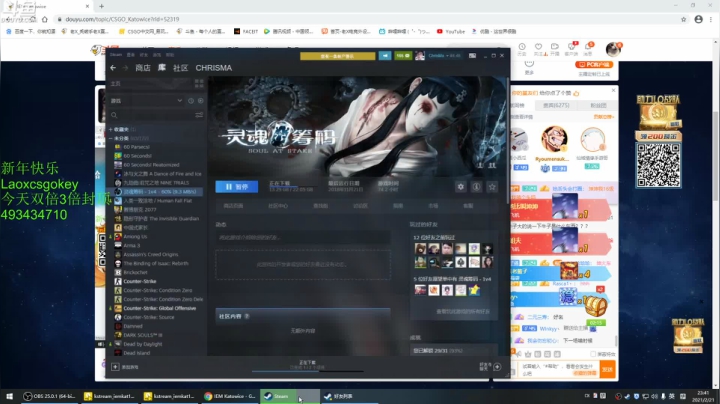Click the Douyu history clock icon
Viewport: 720px width, 404px height.
522,47
